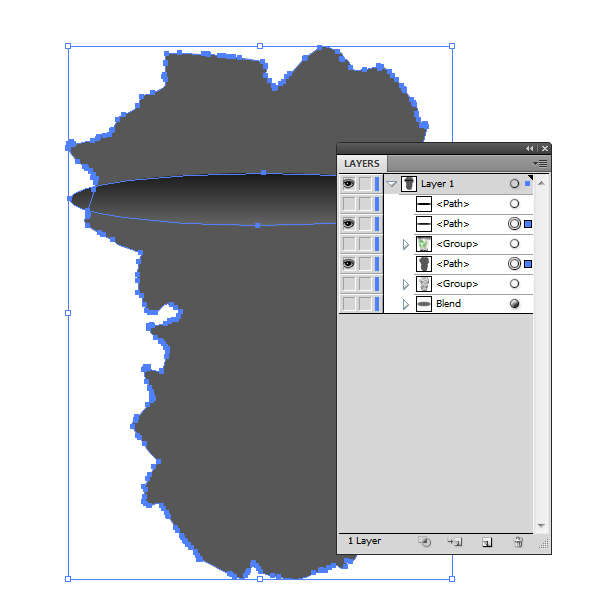Click the Delete Selection trash icon
The height and width of the screenshot is (610, 600).
point(518,542)
